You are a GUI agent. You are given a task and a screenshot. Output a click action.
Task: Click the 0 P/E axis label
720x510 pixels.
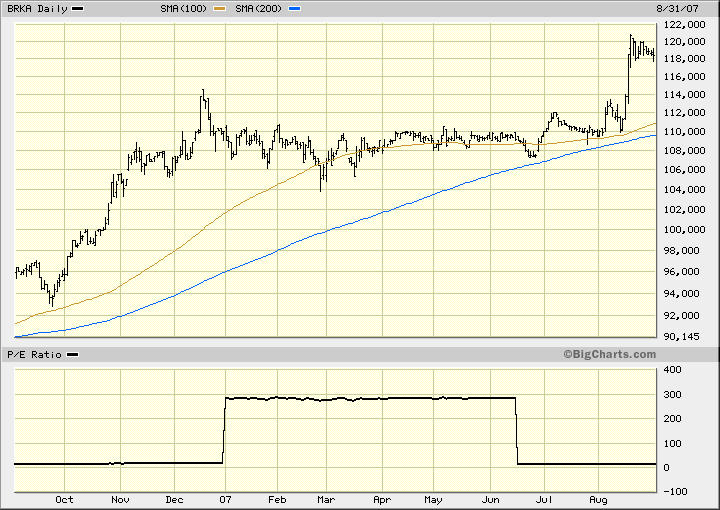click(667, 468)
